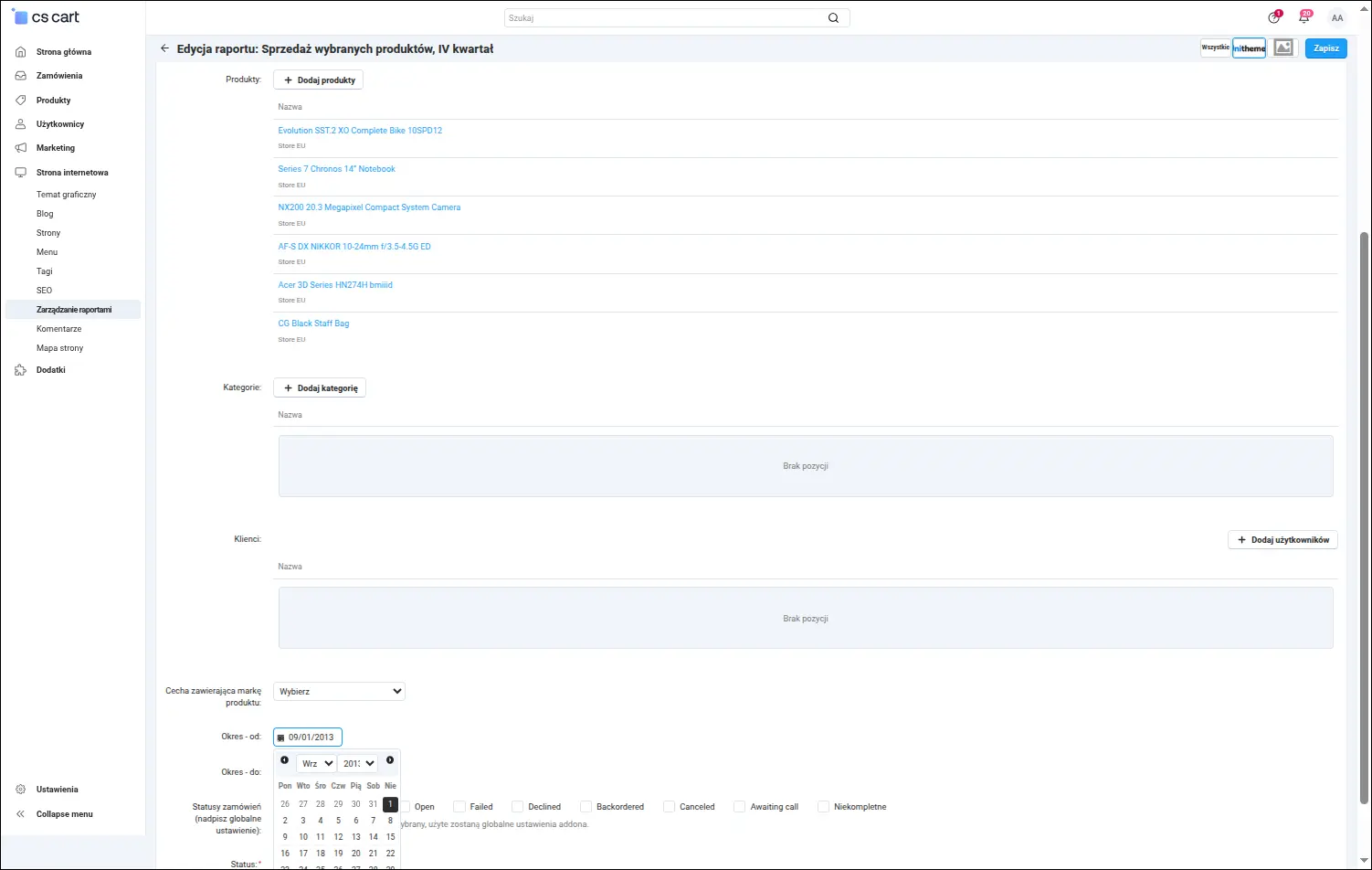Pick day 10 in the calendar
This screenshot has width=1372, height=870.
coord(303,837)
